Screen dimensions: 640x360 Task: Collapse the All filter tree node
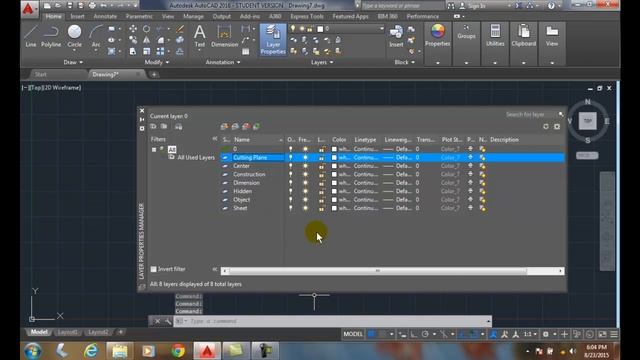click(154, 149)
